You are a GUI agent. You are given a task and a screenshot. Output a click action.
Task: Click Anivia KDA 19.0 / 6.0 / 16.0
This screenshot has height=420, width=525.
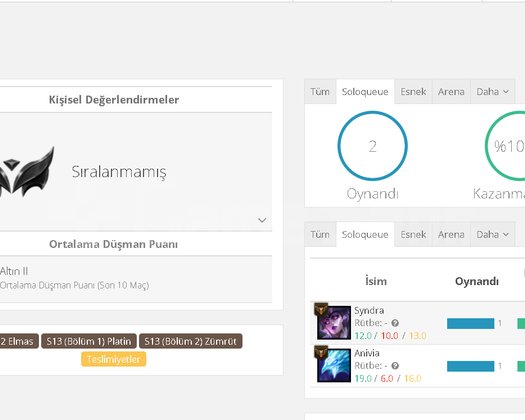pyautogui.click(x=388, y=378)
